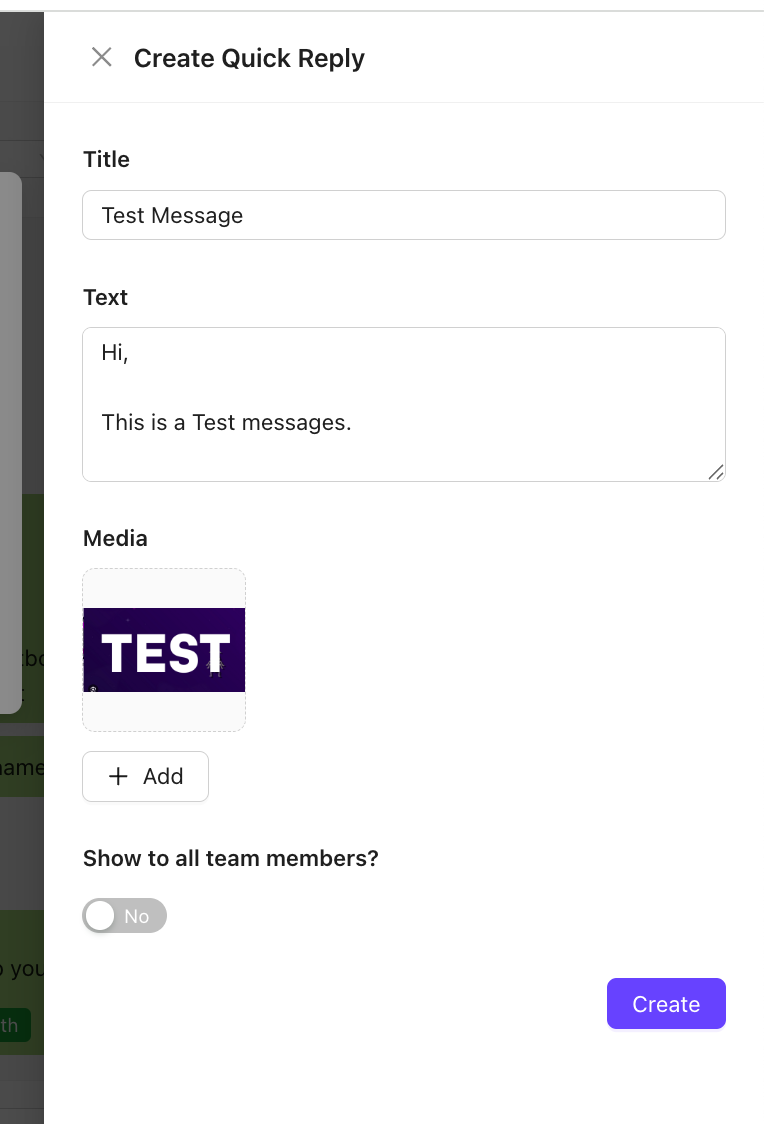Click the Create Quick Reply header text
Screen dimensions: 764x1124
click(x=248, y=58)
